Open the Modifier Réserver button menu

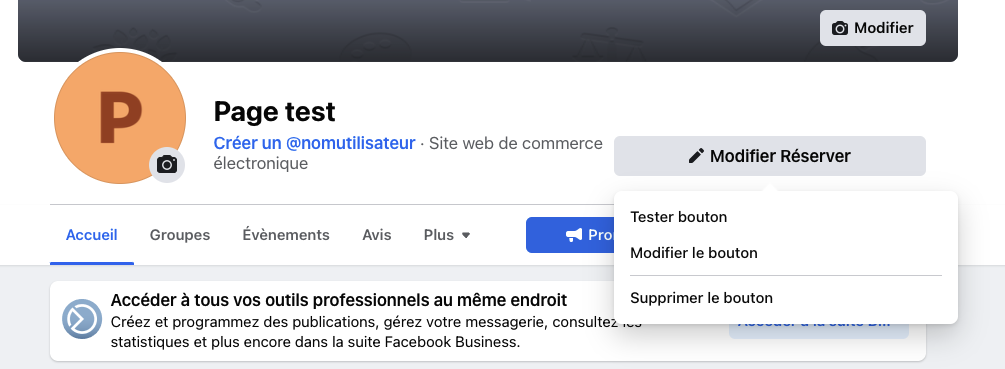pyautogui.click(x=770, y=156)
